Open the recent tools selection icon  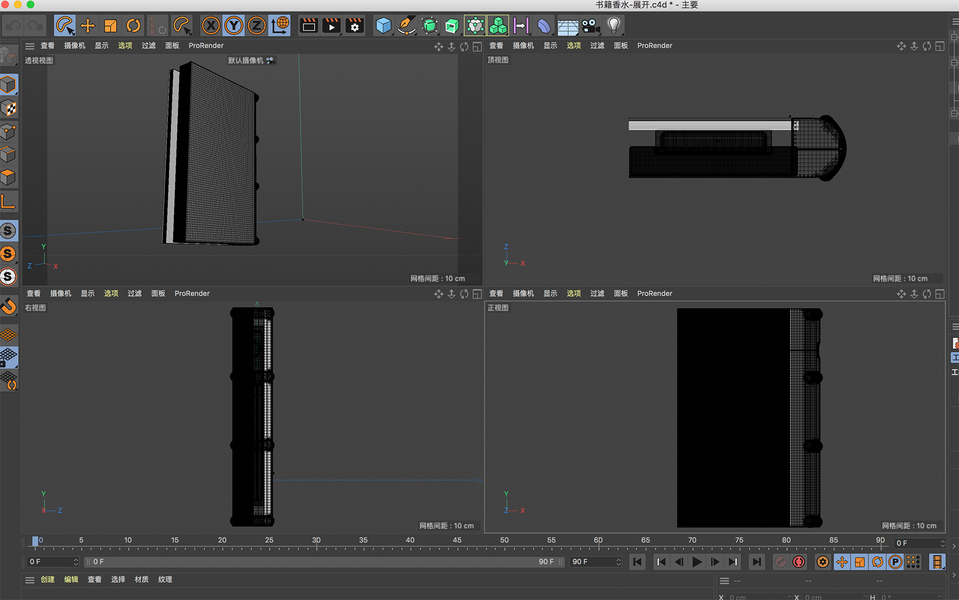pos(182,26)
